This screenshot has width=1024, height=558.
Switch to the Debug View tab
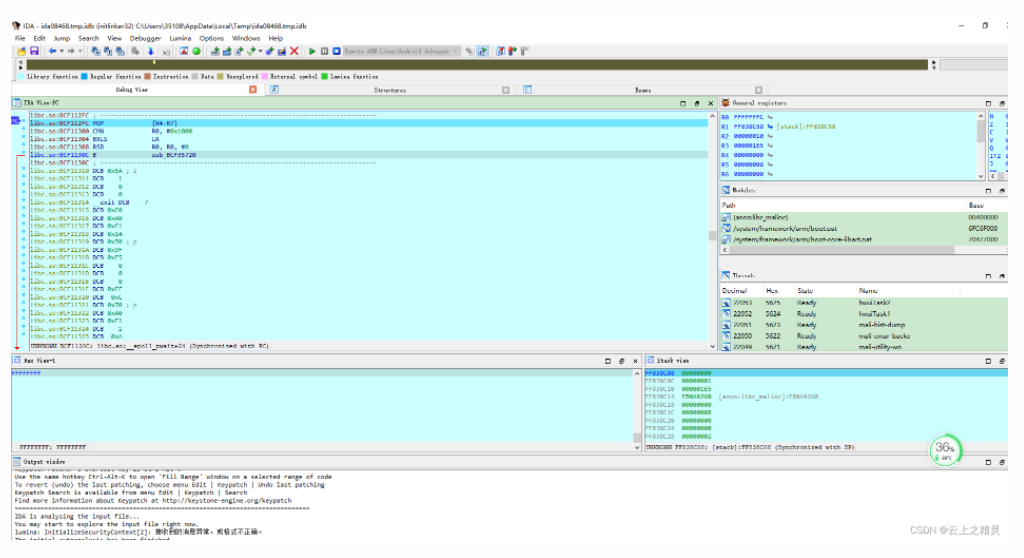132,90
